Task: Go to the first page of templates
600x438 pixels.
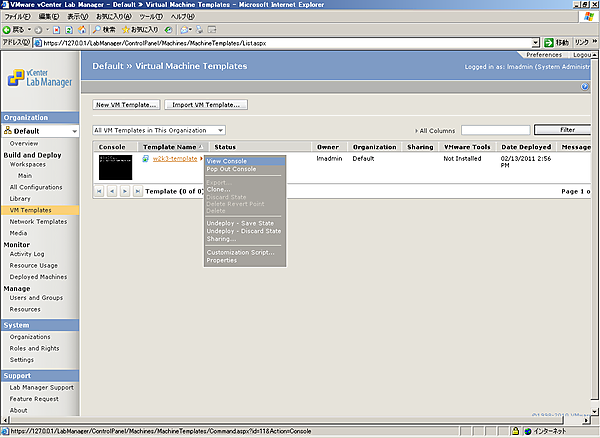Action: pyautogui.click(x=99, y=190)
